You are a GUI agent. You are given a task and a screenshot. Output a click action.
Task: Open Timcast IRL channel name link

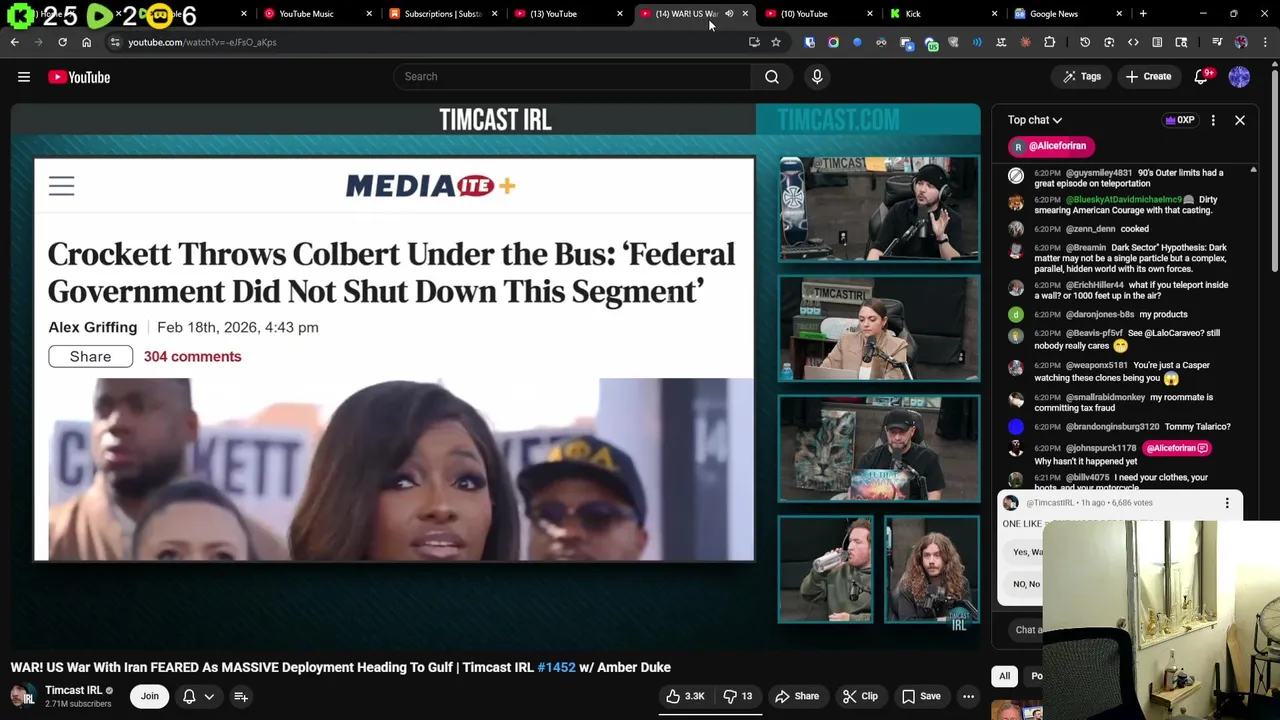[73, 690]
